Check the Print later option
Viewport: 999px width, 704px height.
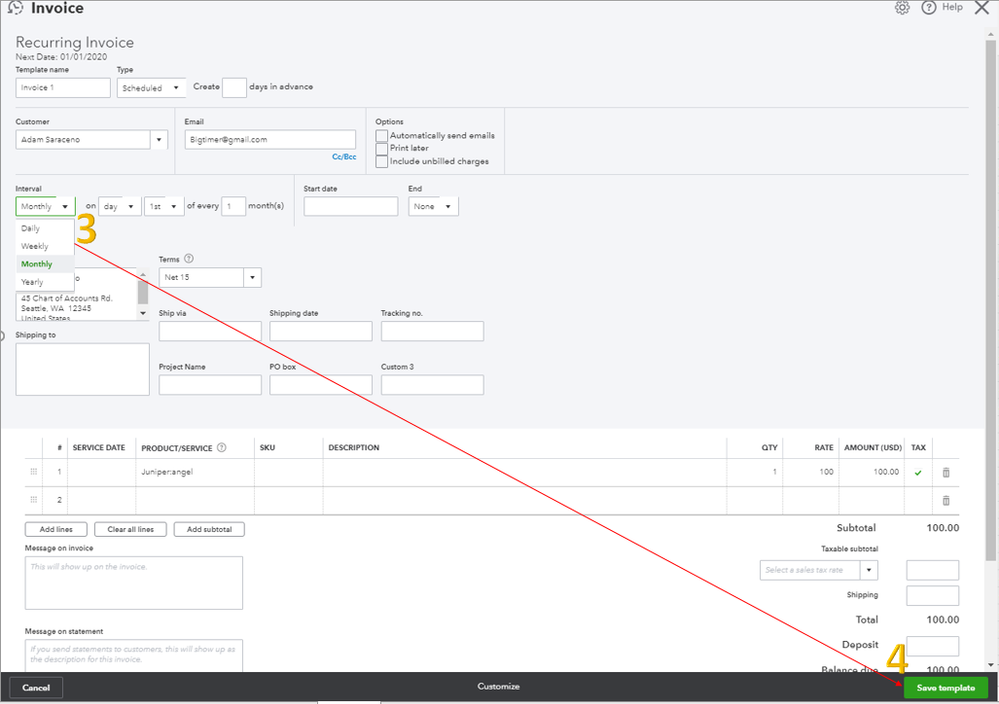pyautogui.click(x=382, y=148)
